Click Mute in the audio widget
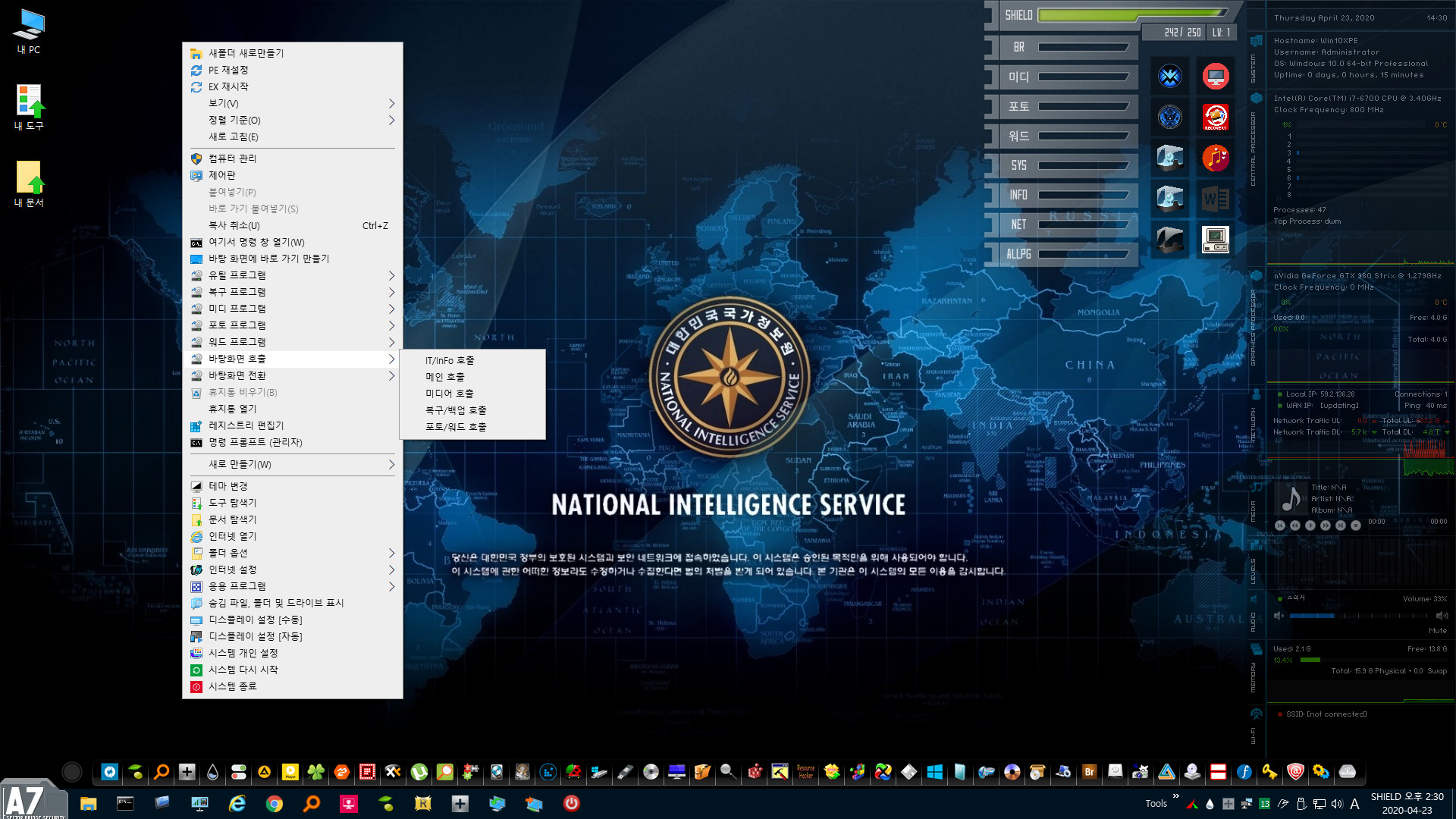Image resolution: width=1456 pixels, height=819 pixels. coord(1438,631)
